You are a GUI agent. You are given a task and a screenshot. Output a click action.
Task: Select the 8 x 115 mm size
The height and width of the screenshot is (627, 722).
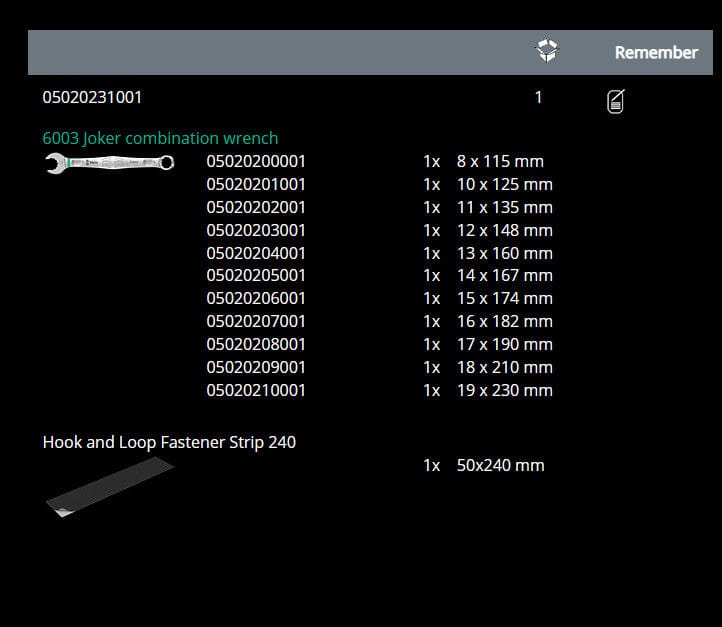tap(500, 161)
